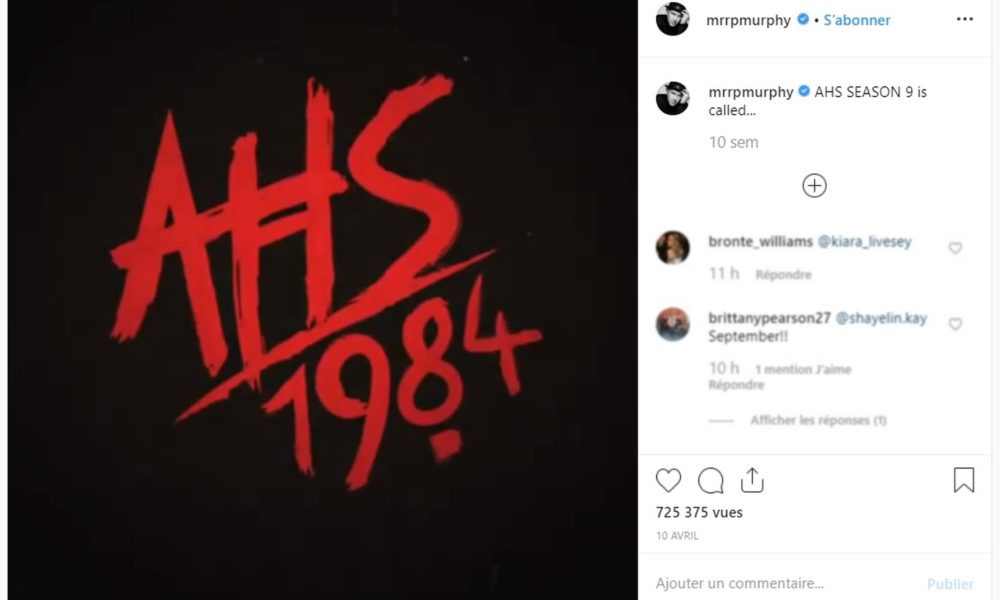Screen dimensions: 1000x600
Task: Open the @shayelin.kay mention
Action: [881, 318]
